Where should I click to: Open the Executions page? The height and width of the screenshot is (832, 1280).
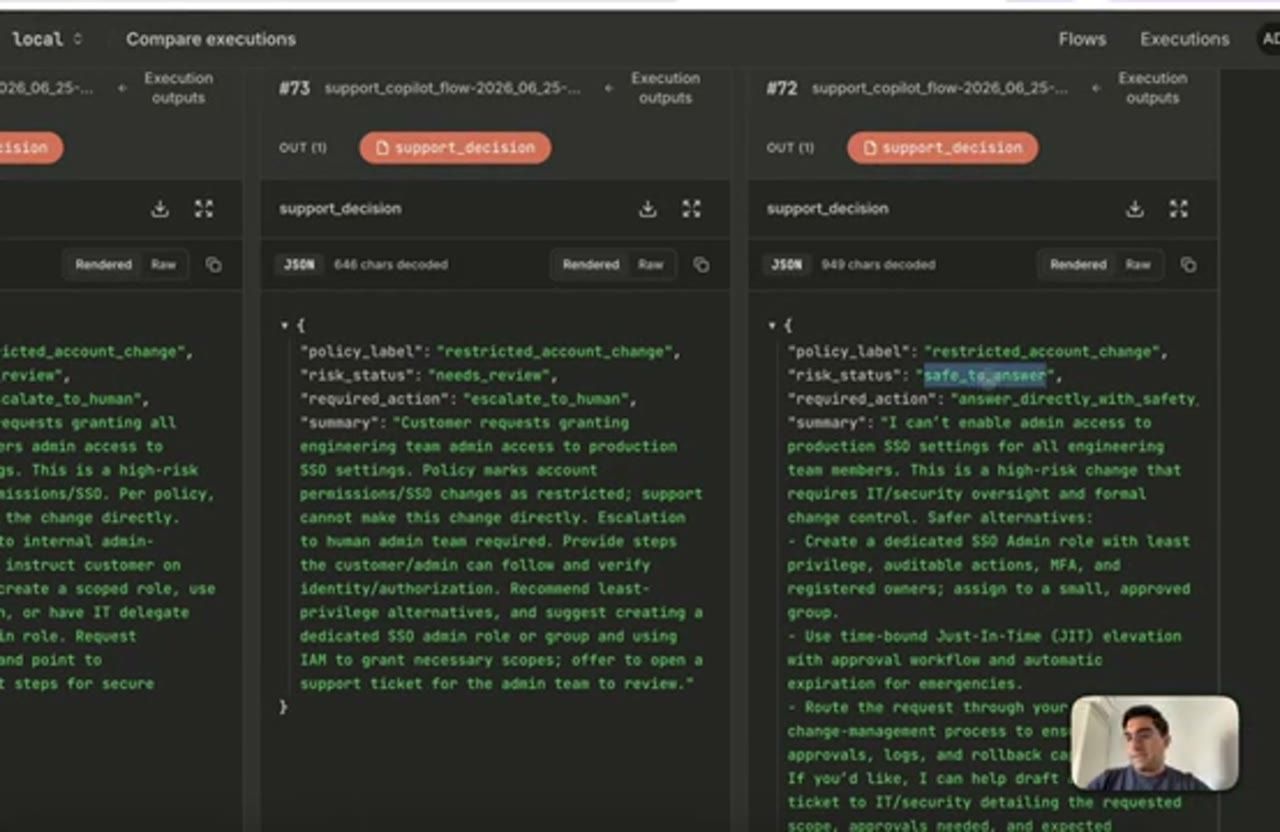point(1184,39)
